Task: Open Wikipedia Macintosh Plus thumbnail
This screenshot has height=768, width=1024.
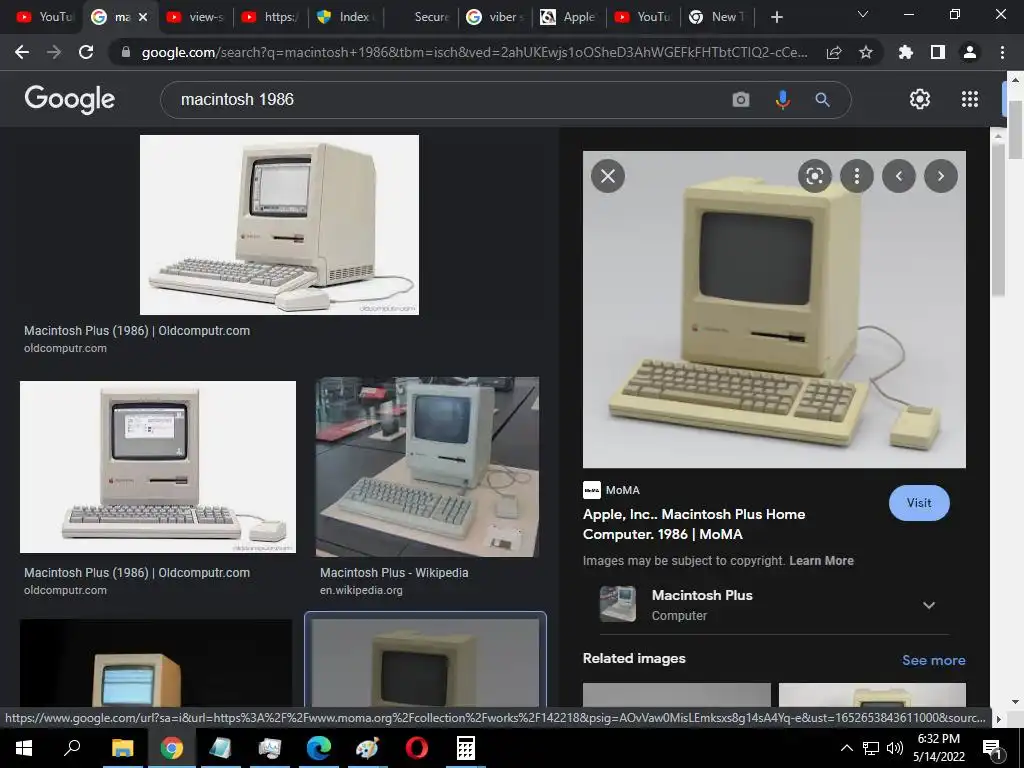Action: click(427, 467)
